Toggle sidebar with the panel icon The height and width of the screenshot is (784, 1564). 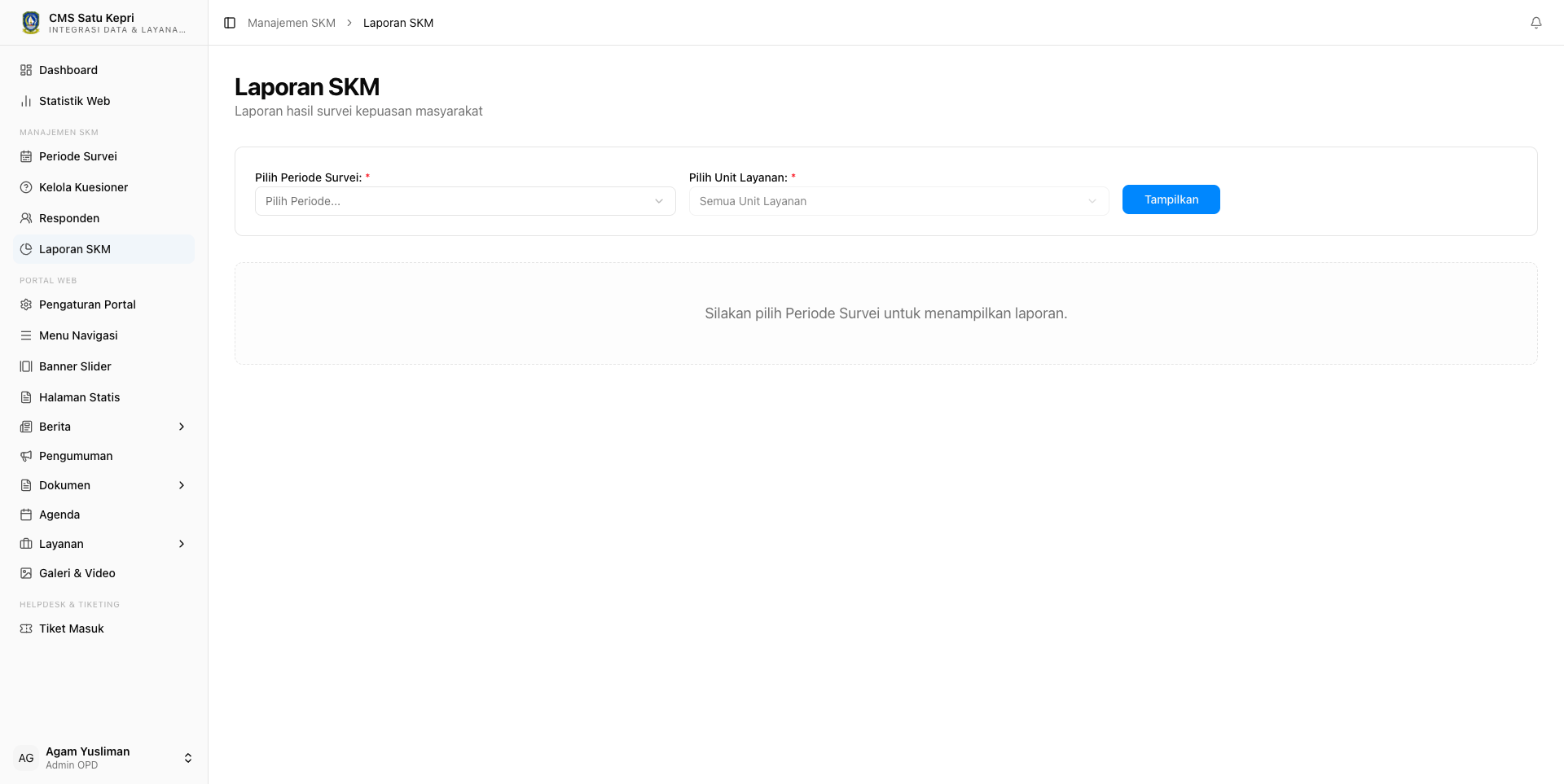coord(230,23)
